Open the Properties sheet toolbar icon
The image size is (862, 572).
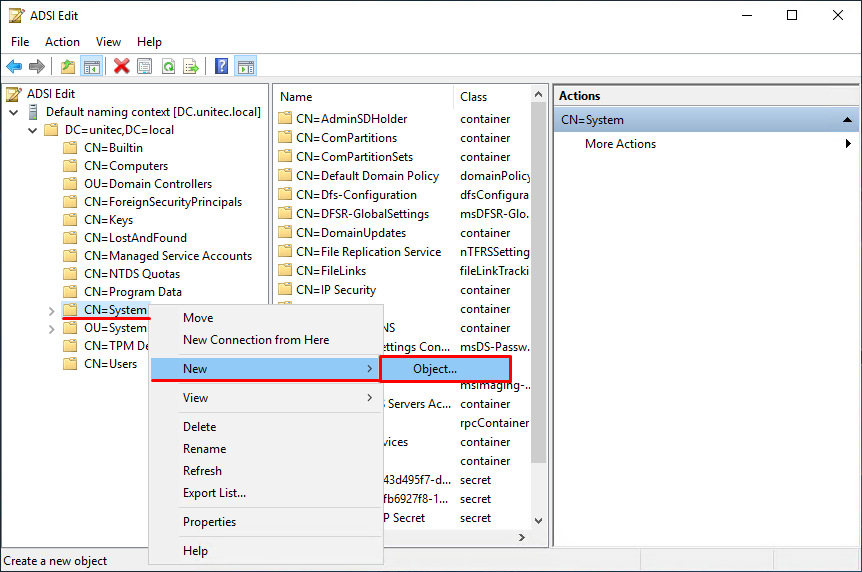(145, 67)
